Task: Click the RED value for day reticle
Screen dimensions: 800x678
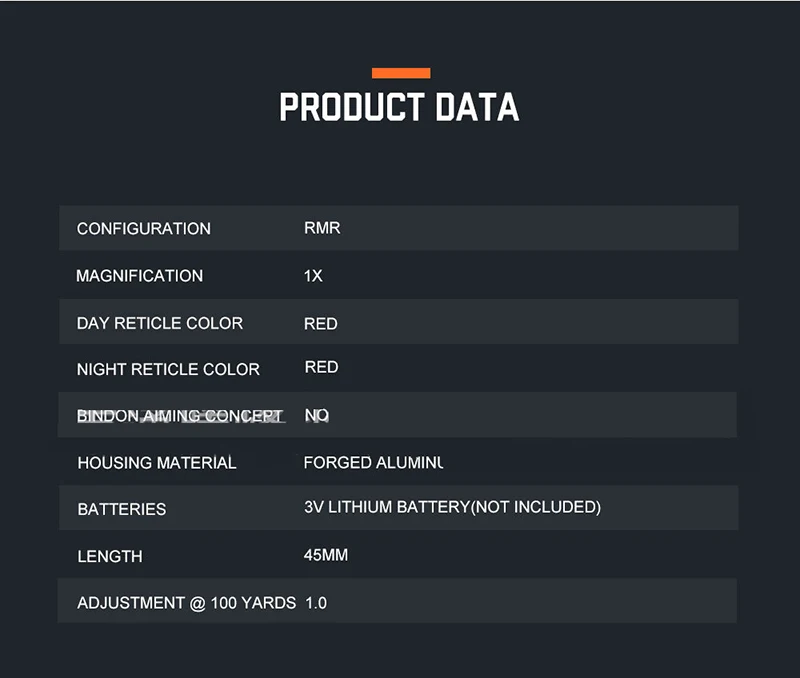Action: (x=321, y=324)
